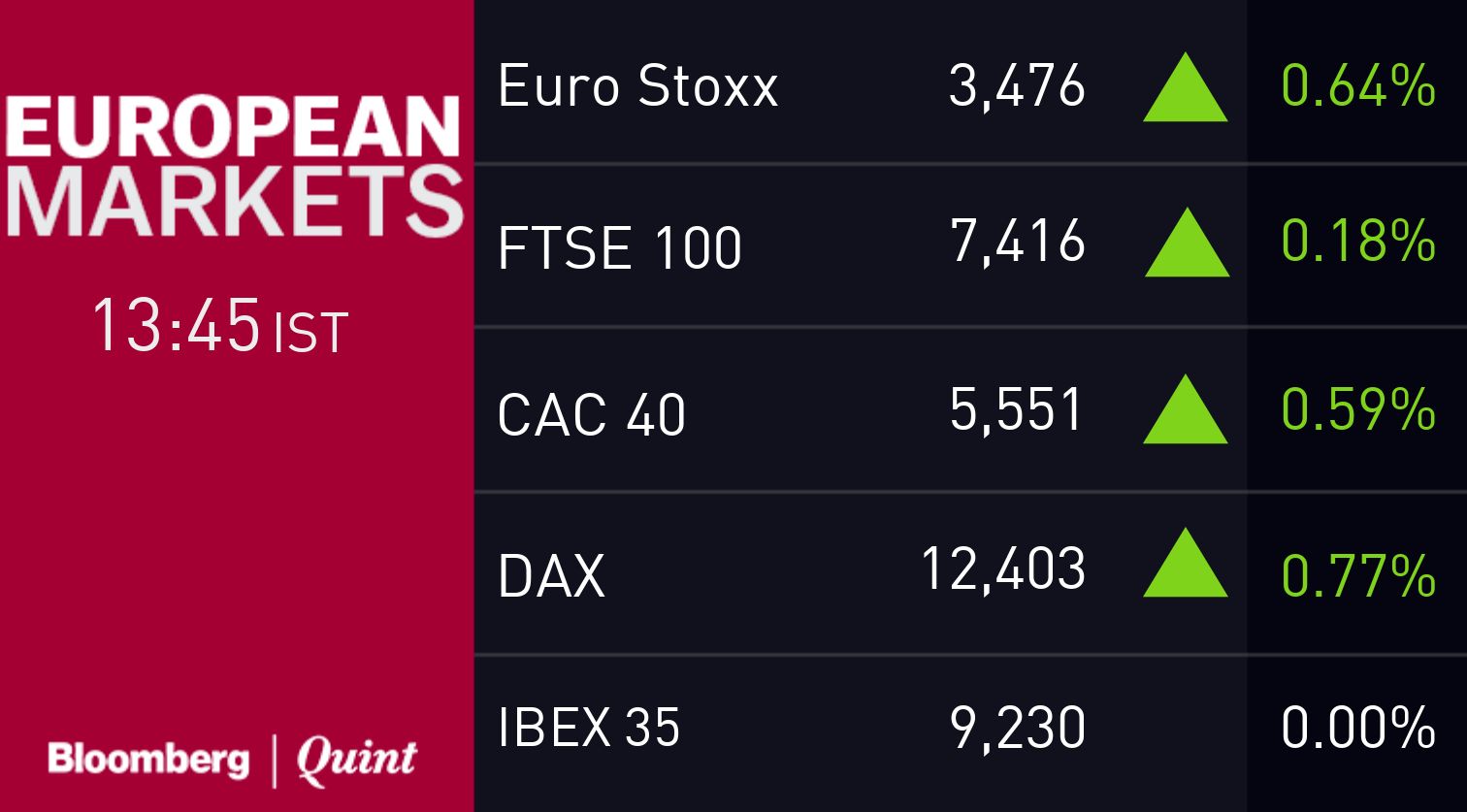The image size is (1467, 812).
Task: Open the FTSE 100 index label
Action: 619,246
